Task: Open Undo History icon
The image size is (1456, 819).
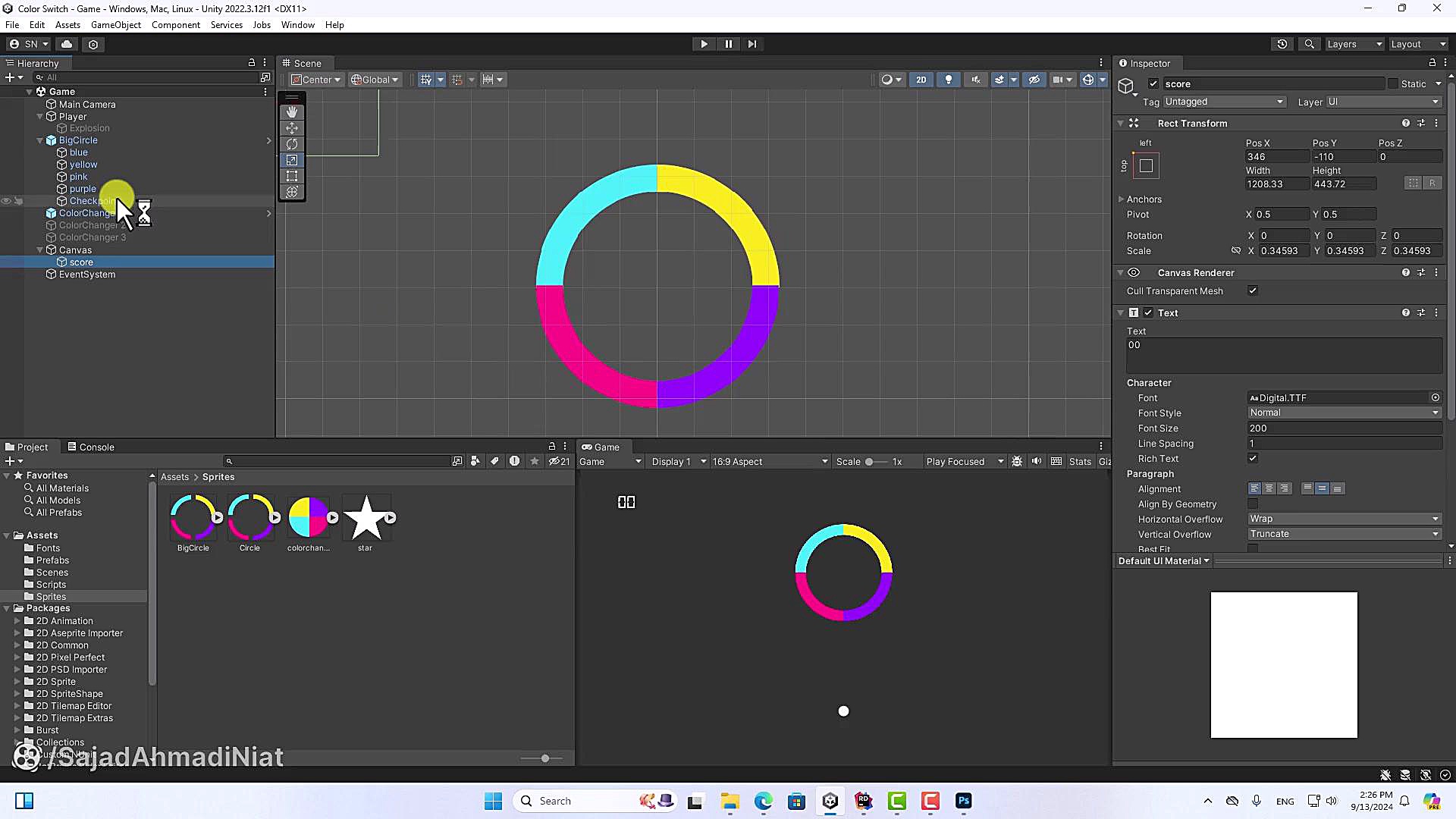Action: [x=1282, y=44]
